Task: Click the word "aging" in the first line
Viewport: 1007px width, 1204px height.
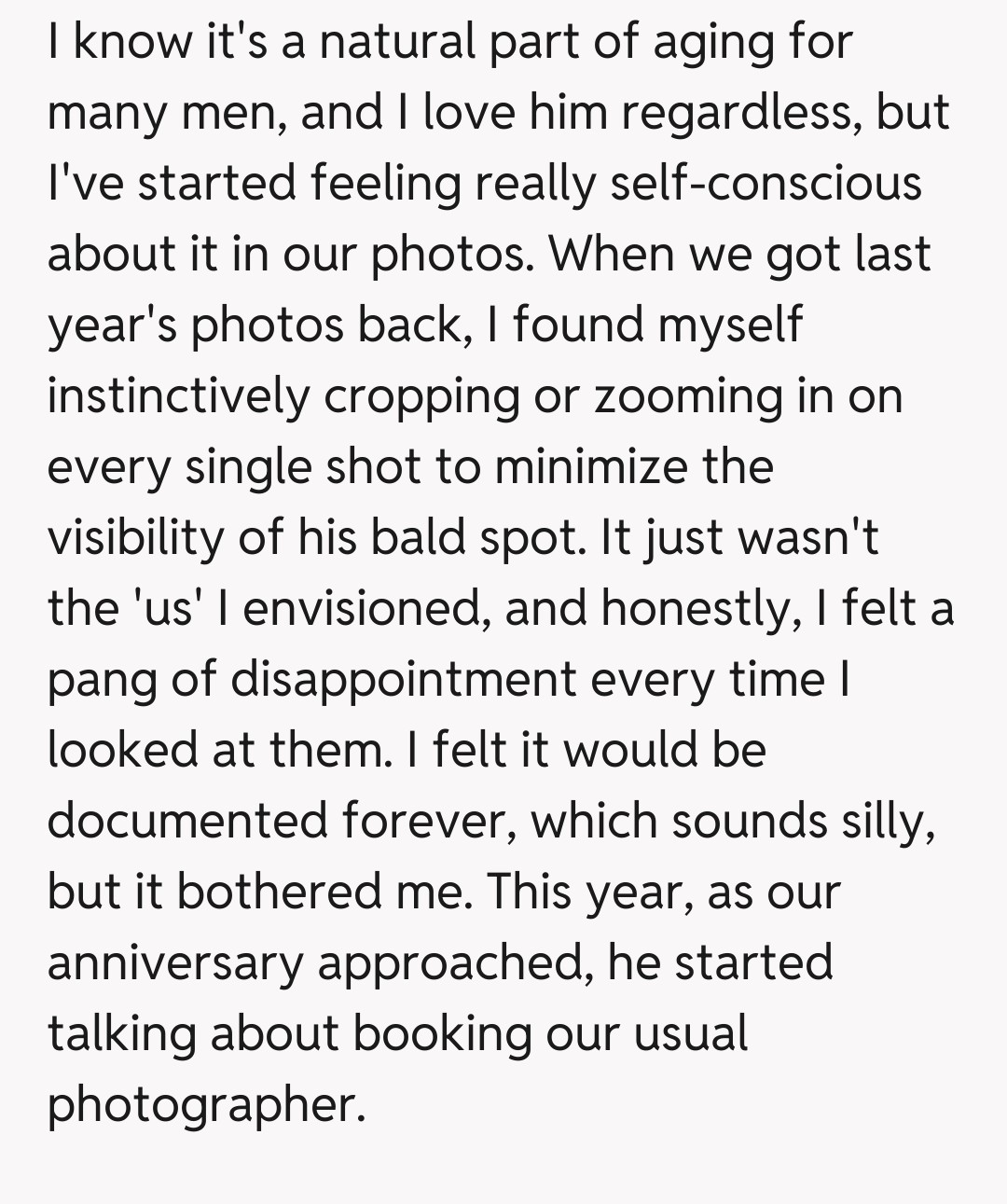Action: [x=706, y=41]
